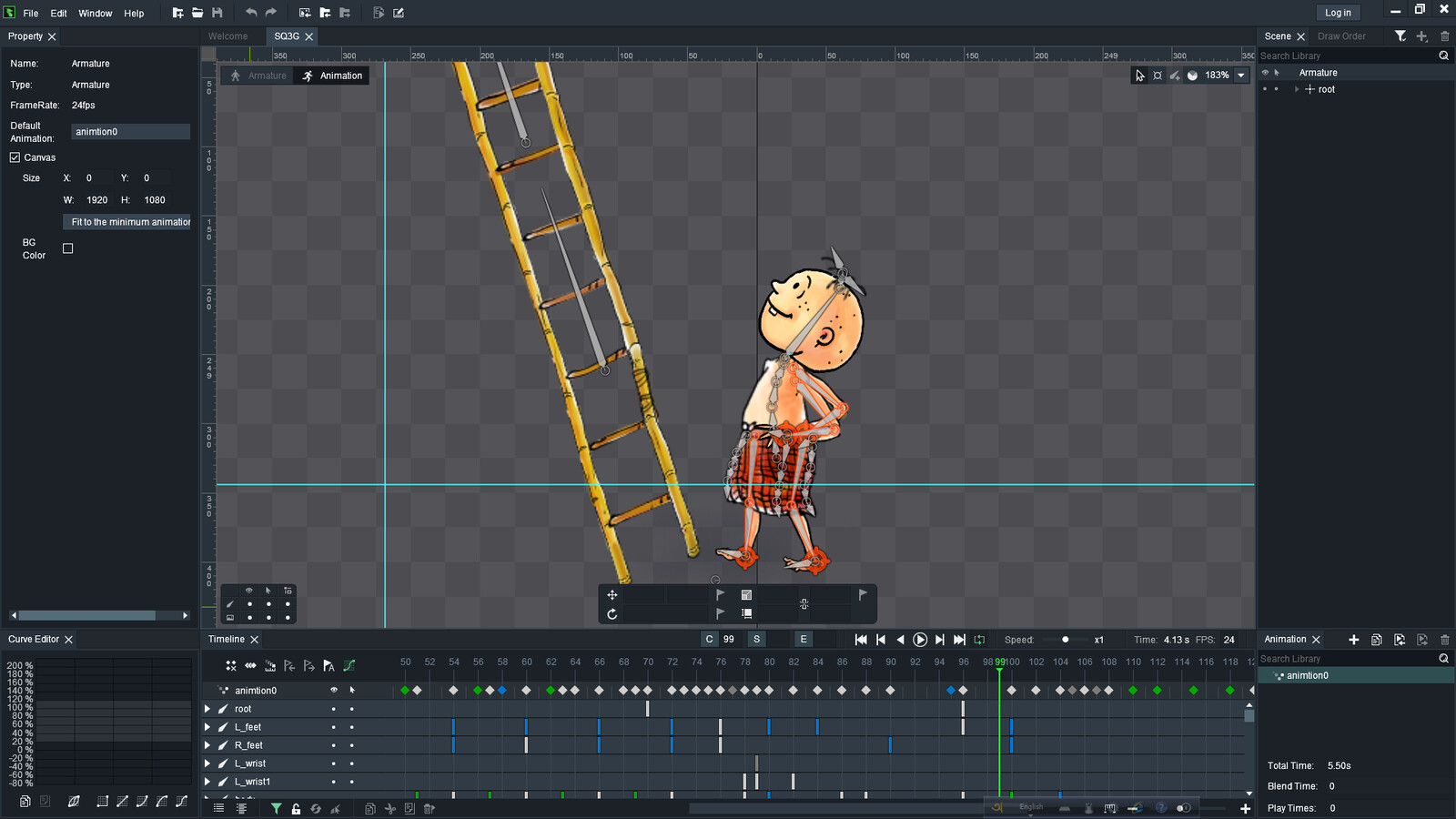Viewport: 1456px width, 819px height.
Task: Click the Export document icon in the toolbar
Action: click(379, 13)
